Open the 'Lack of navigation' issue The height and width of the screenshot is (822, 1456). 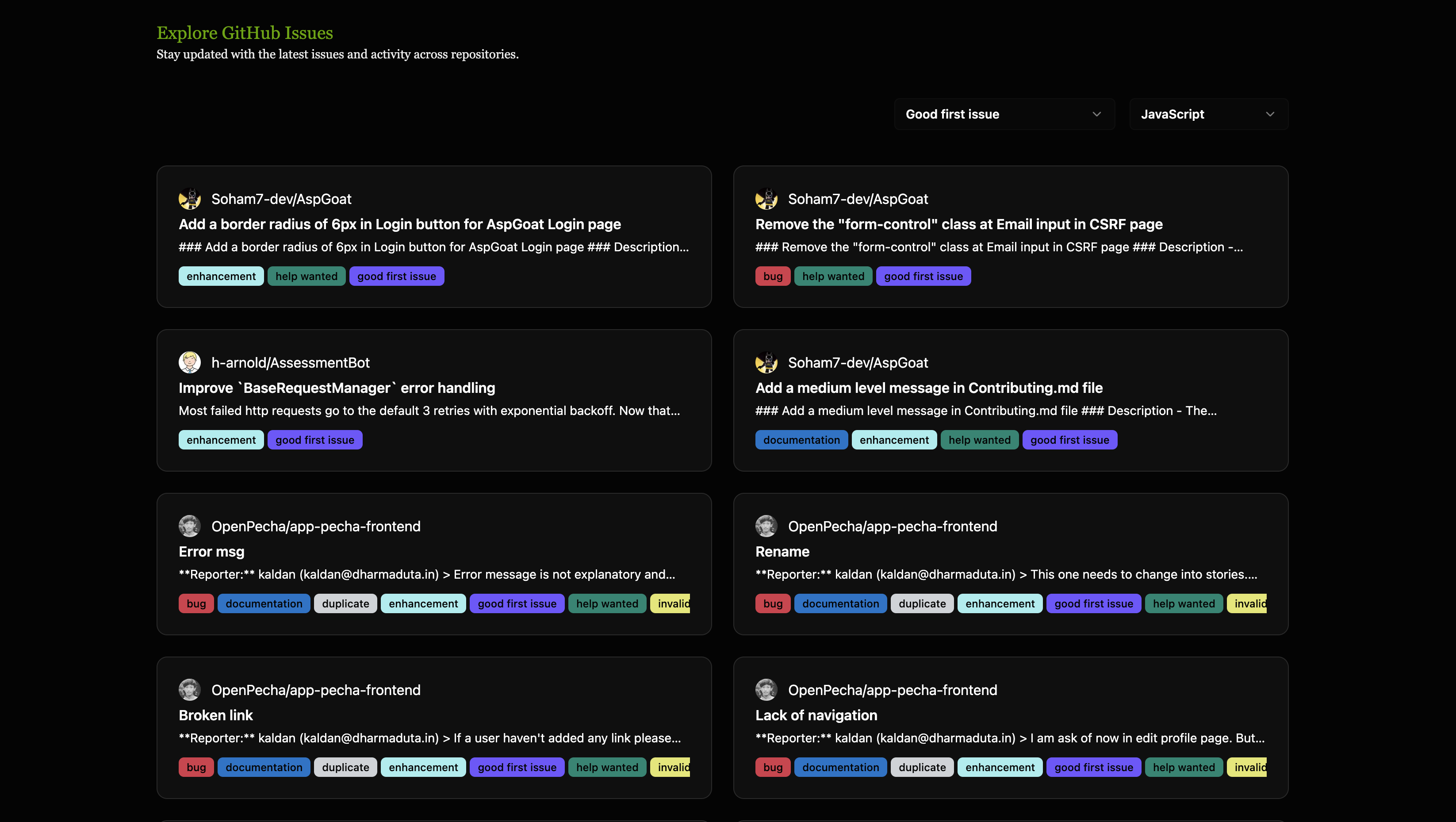pos(816,715)
